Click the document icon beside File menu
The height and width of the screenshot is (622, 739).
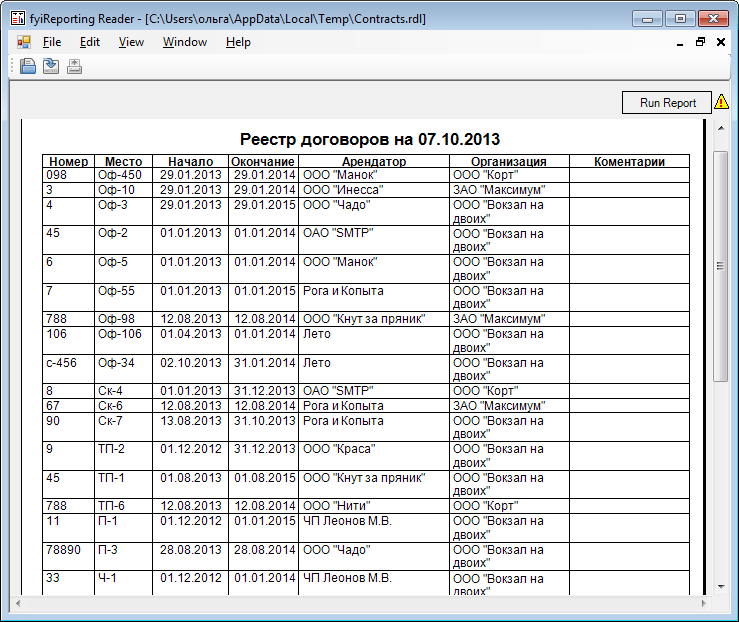24,42
